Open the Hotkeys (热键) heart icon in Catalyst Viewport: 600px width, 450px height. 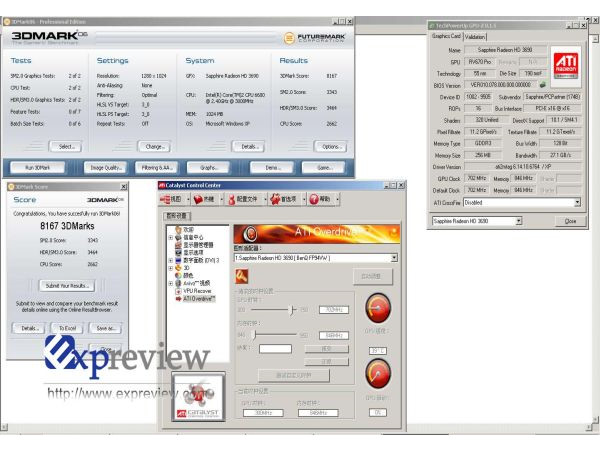[x=204, y=199]
